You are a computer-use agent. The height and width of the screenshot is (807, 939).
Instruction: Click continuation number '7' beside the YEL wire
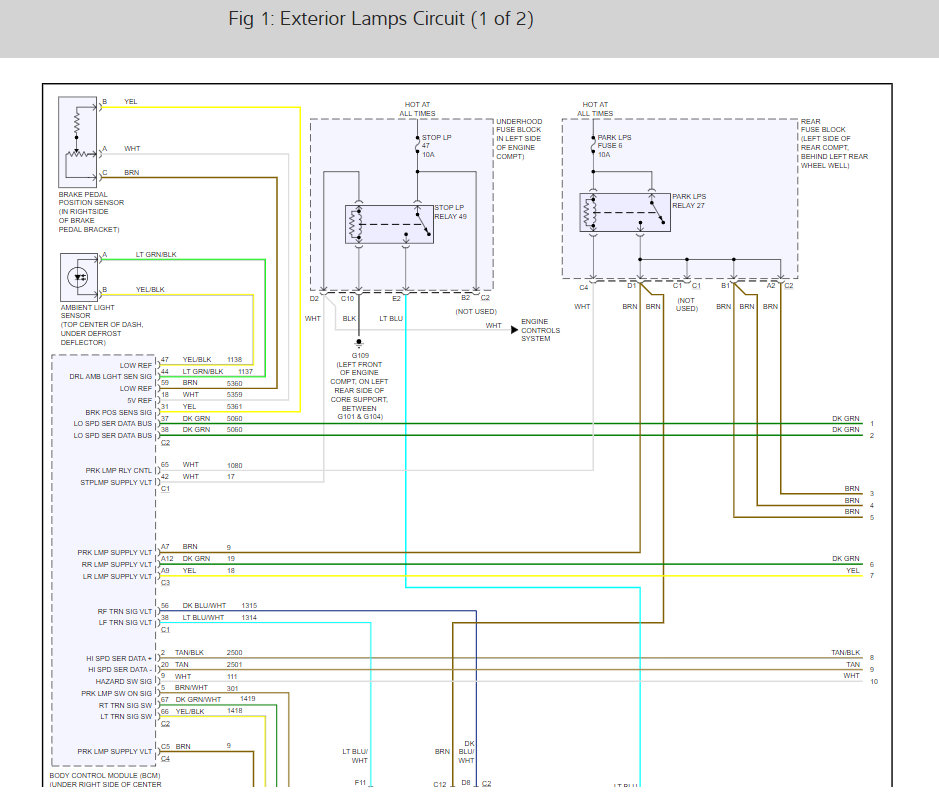pyautogui.click(x=872, y=576)
